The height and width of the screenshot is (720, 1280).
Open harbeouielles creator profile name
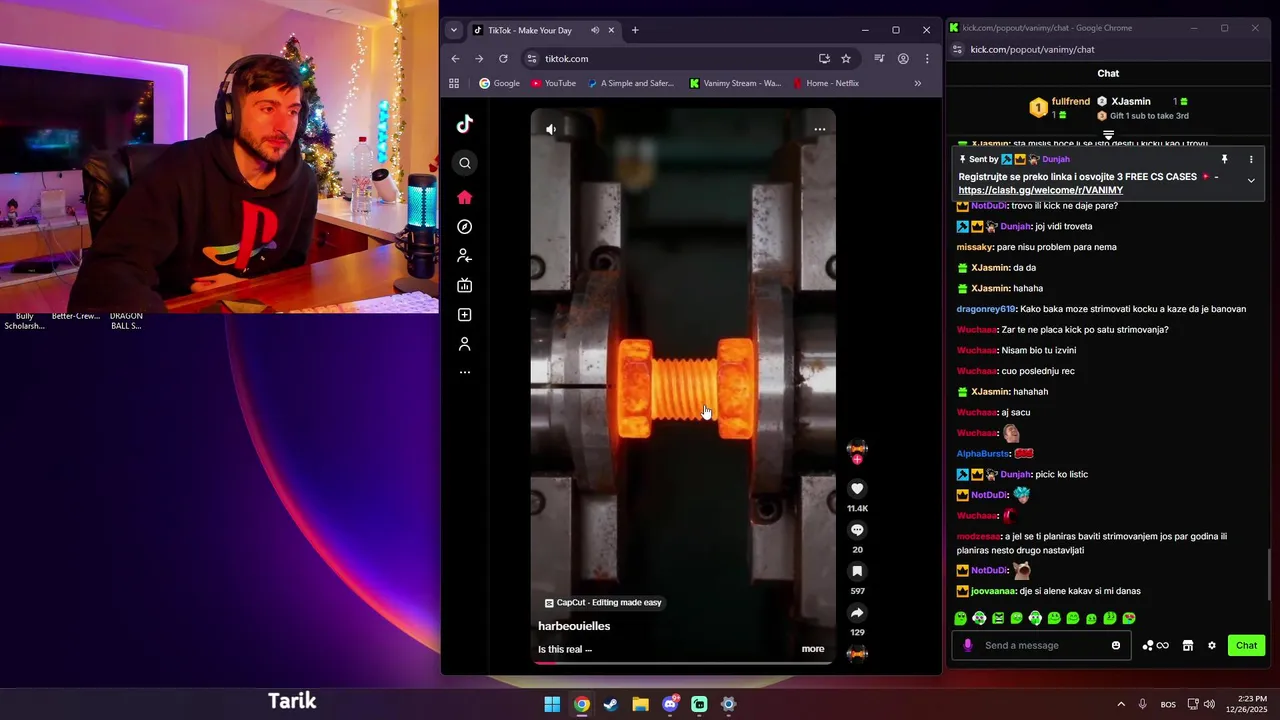tap(574, 626)
